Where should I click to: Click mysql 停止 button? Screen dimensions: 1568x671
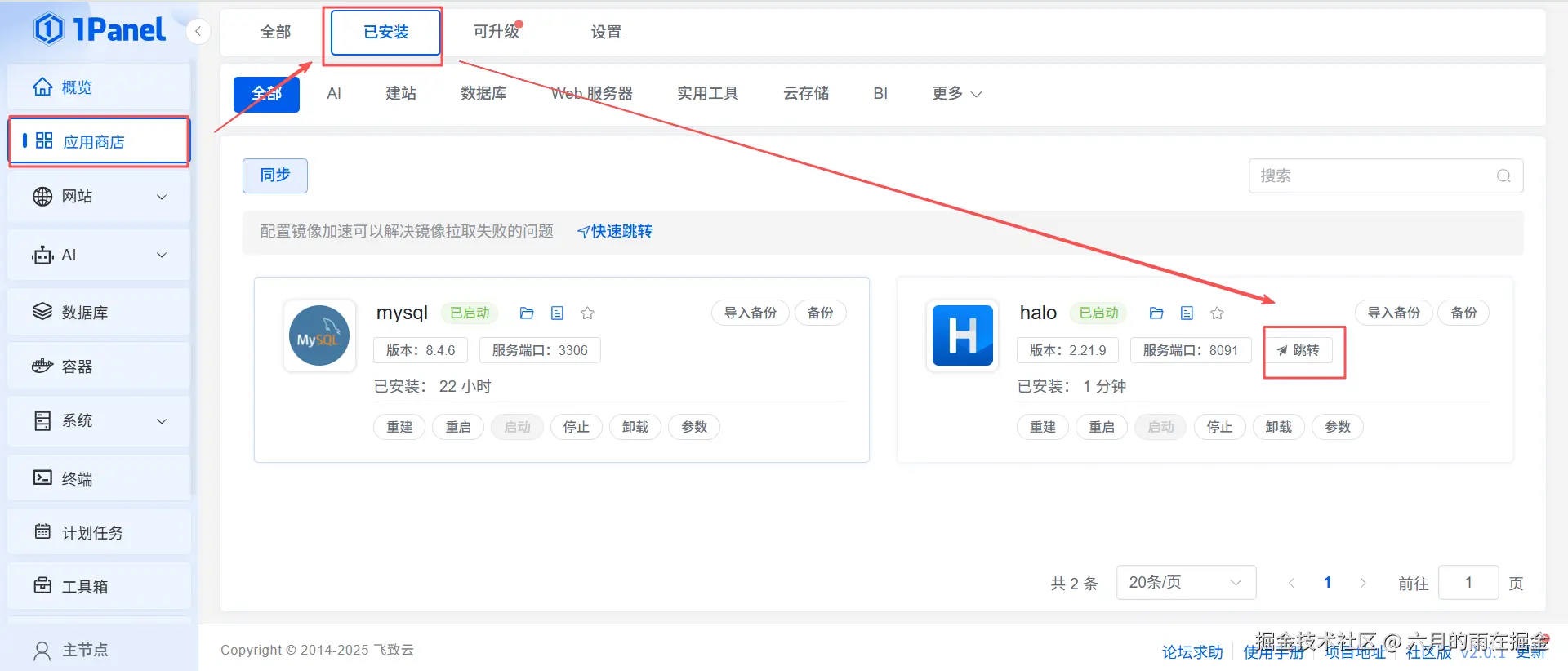click(576, 428)
